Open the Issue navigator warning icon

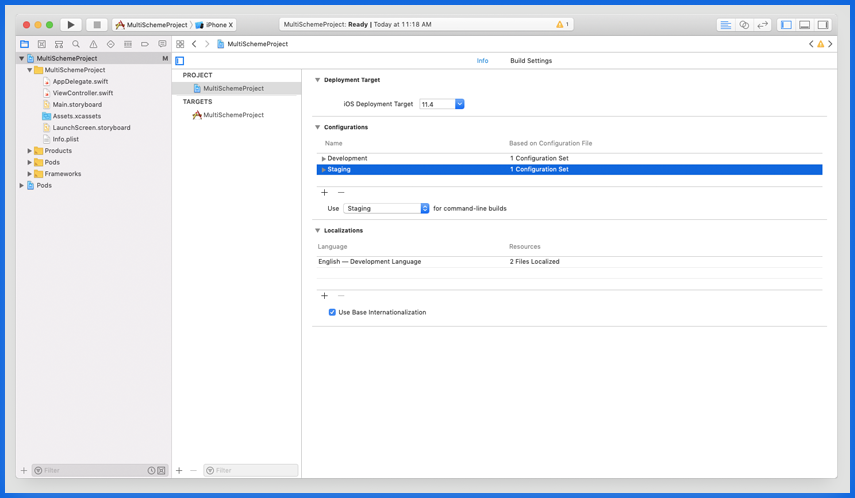pos(93,44)
